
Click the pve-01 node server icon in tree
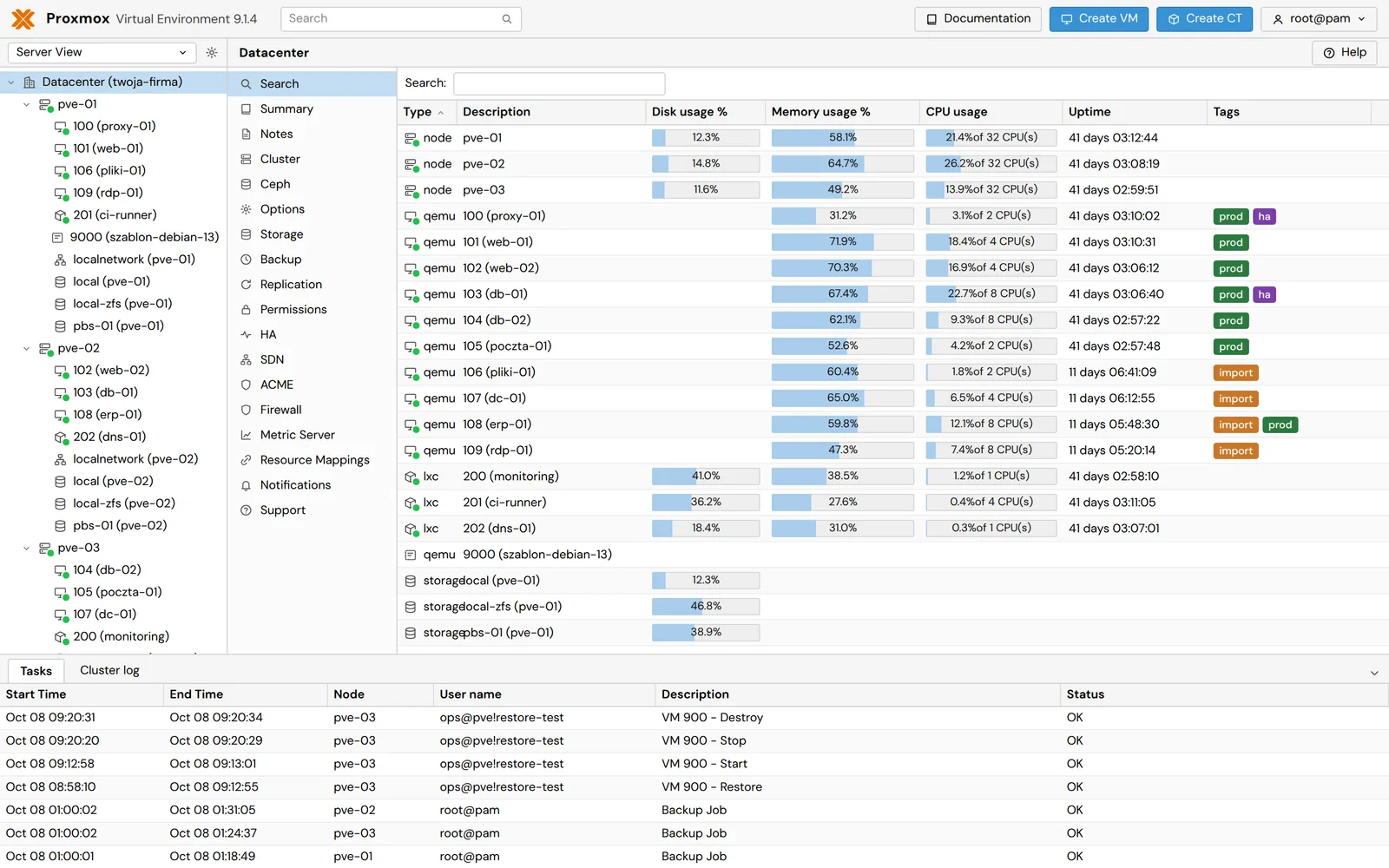[45, 104]
